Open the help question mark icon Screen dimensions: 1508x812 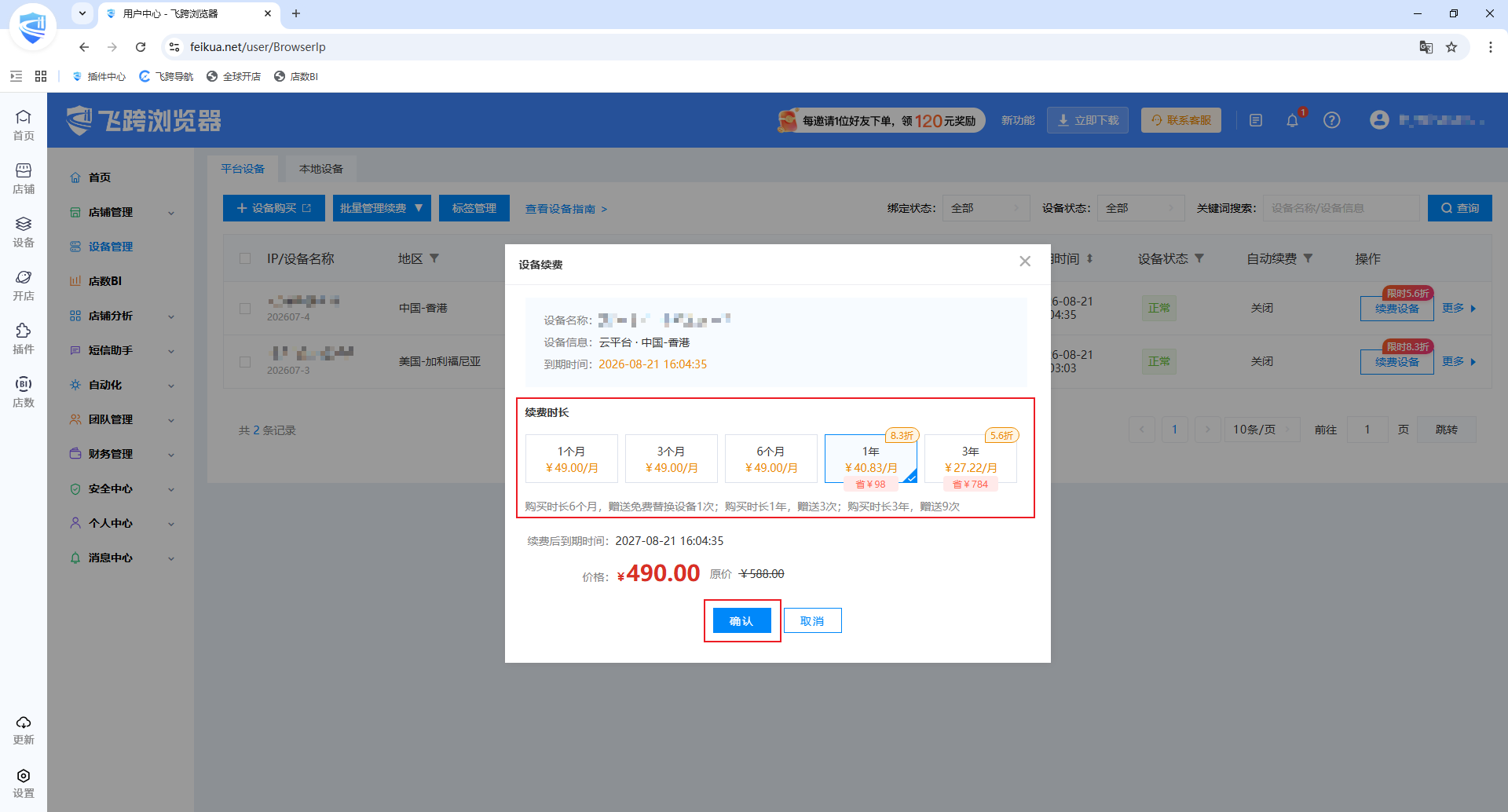[1331, 120]
